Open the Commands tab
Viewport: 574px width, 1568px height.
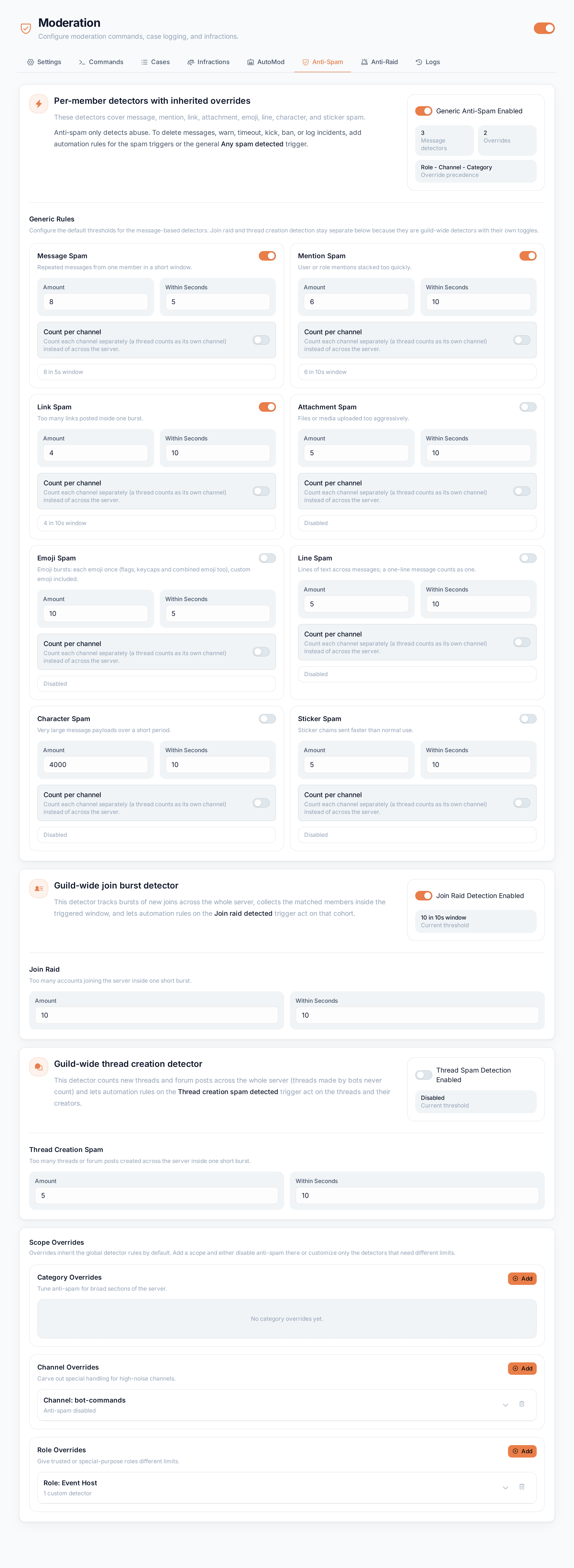pyautogui.click(x=101, y=62)
